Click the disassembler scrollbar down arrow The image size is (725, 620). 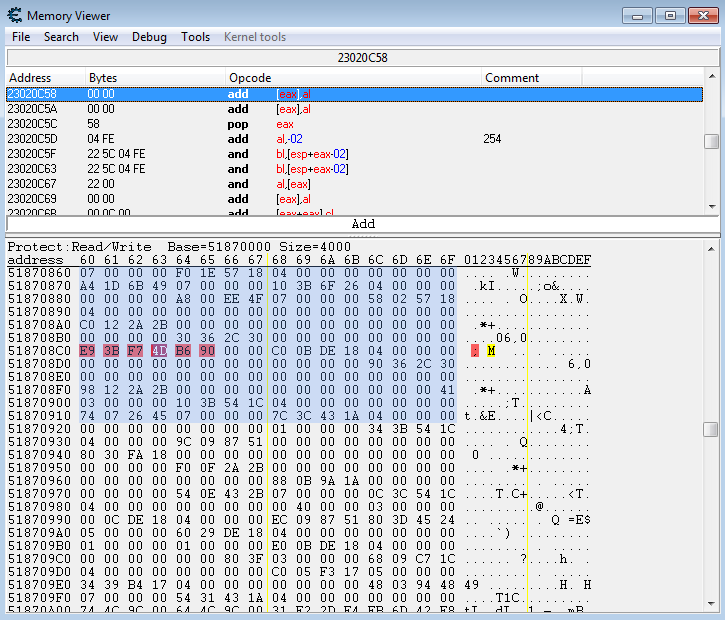(x=711, y=206)
